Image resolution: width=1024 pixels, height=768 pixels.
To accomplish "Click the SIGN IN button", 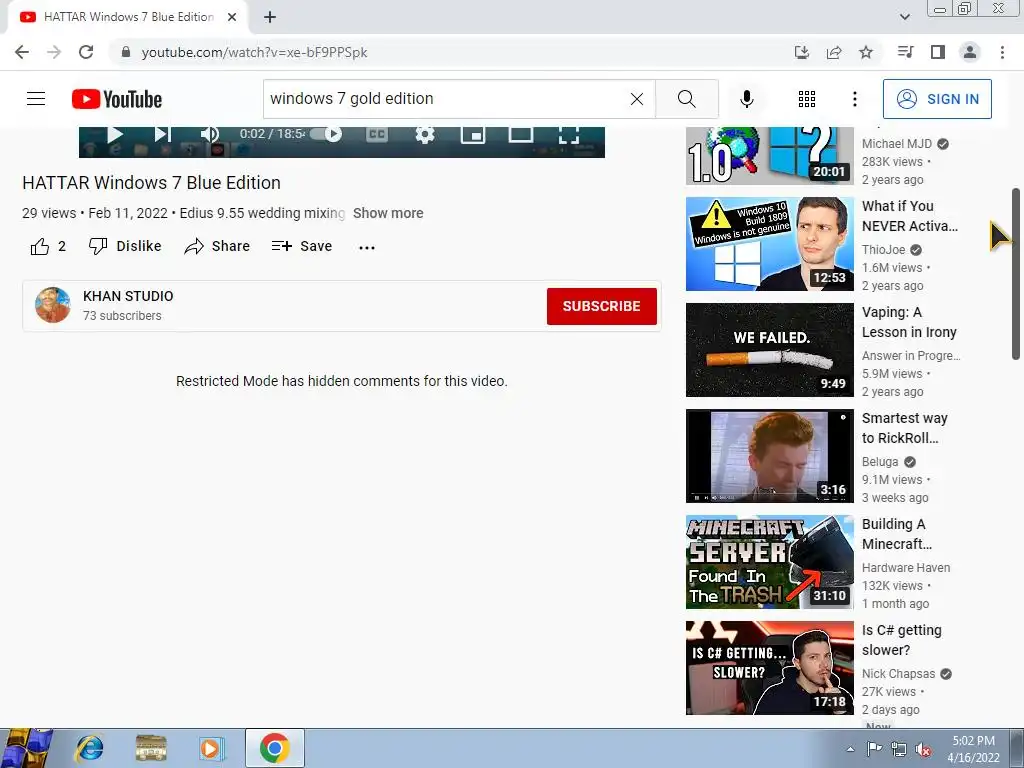I will [937, 99].
